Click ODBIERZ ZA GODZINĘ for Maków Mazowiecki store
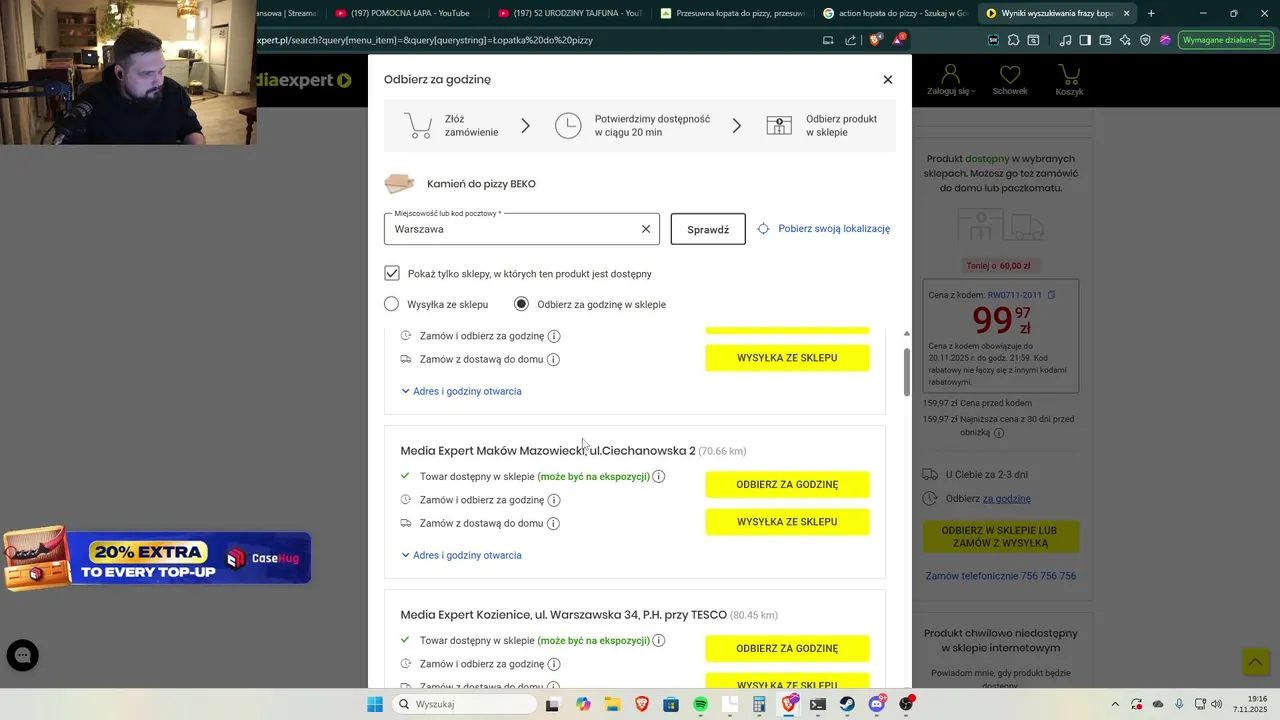The height and width of the screenshot is (720, 1280). point(787,485)
